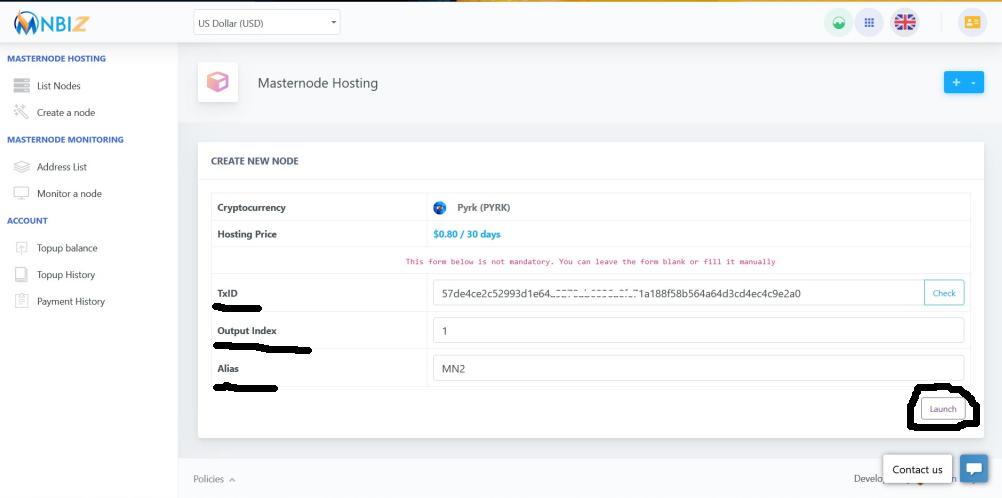Click the Output Index input field
The image size is (1002, 498).
(x=698, y=331)
